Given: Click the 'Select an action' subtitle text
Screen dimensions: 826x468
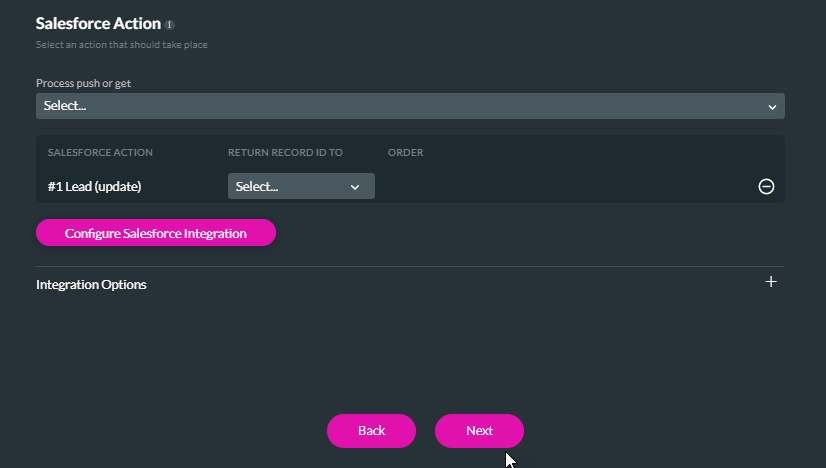Looking at the screenshot, I should 121,45.
